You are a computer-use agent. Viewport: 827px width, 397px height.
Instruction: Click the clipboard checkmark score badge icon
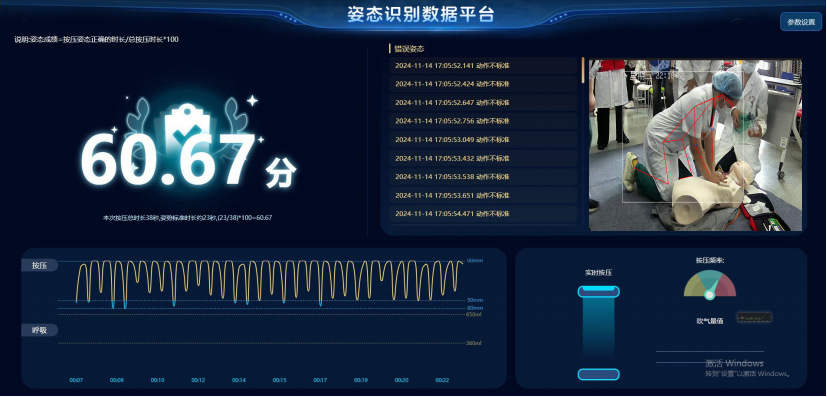[x=187, y=129]
